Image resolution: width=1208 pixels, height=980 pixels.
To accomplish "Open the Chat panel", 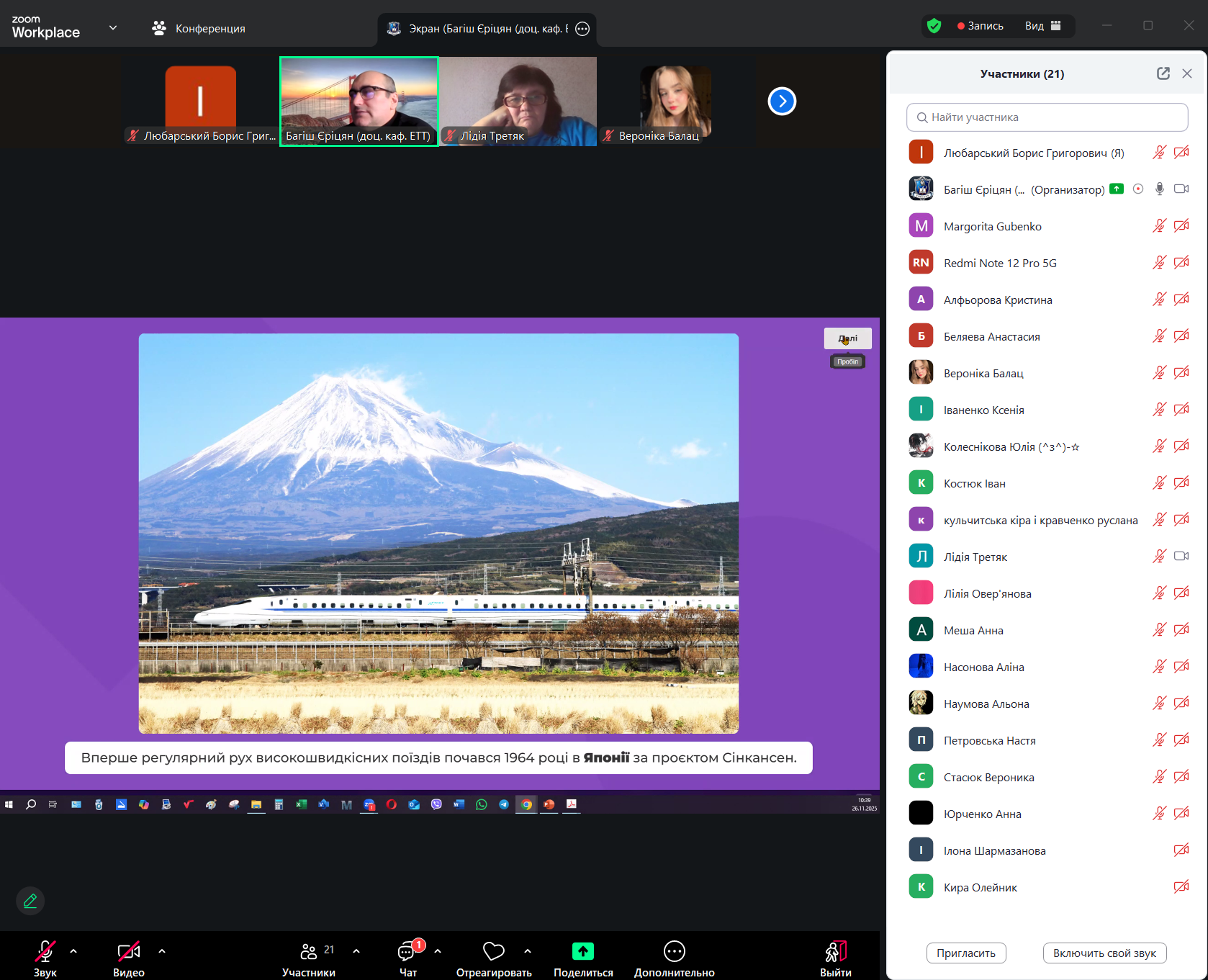I will click(407, 952).
